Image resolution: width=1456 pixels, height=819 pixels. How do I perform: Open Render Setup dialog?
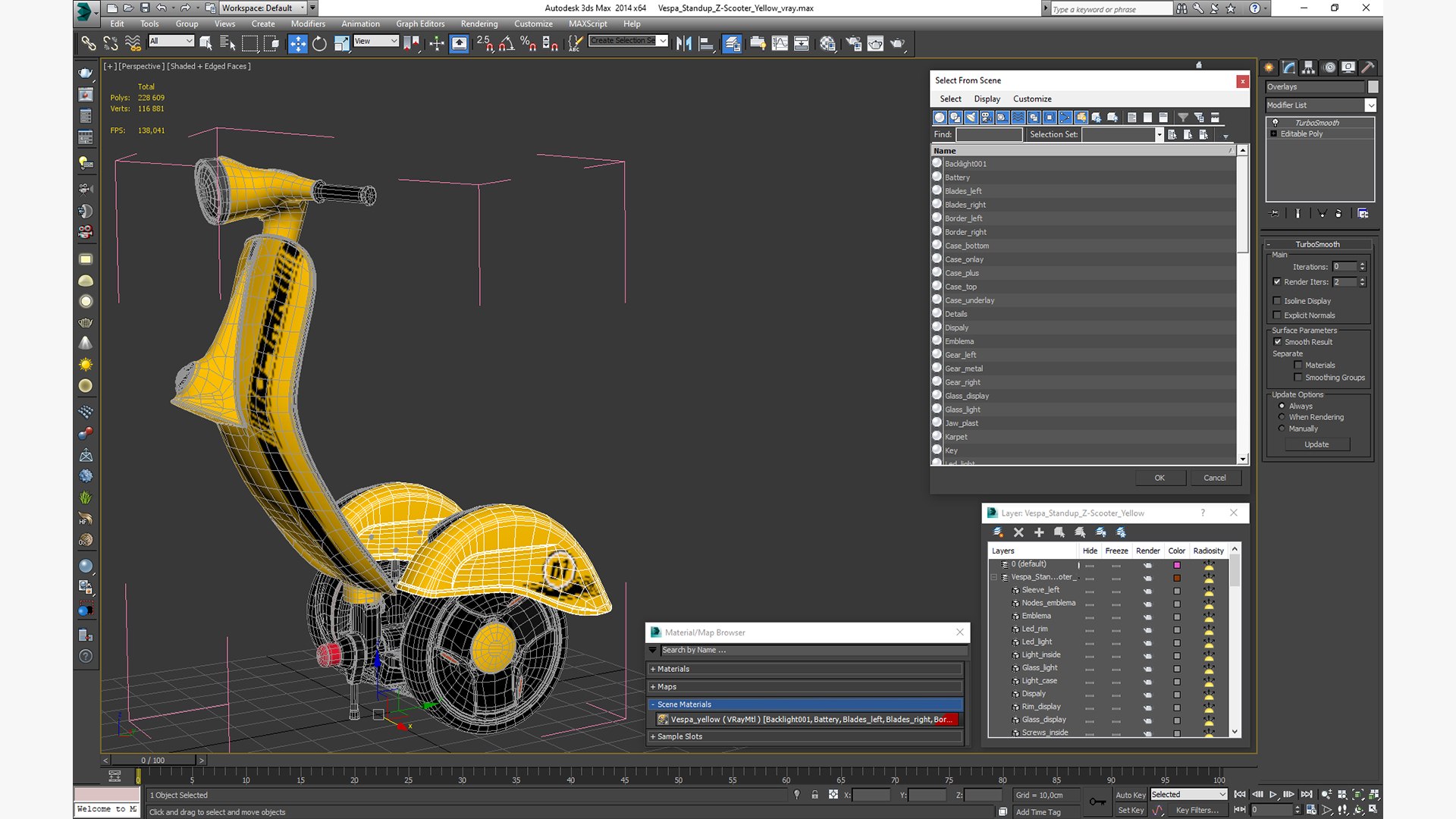click(x=853, y=43)
